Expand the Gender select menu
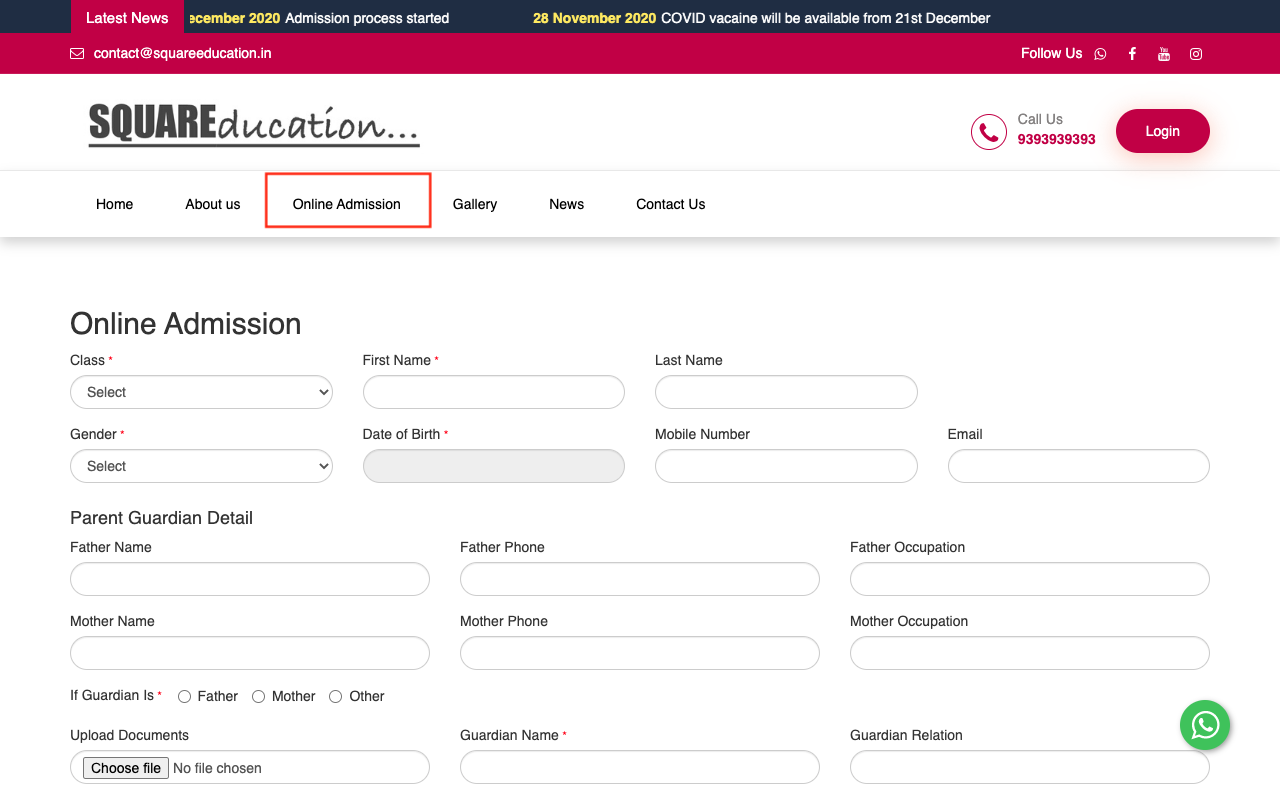This screenshot has width=1280, height=800. point(201,466)
